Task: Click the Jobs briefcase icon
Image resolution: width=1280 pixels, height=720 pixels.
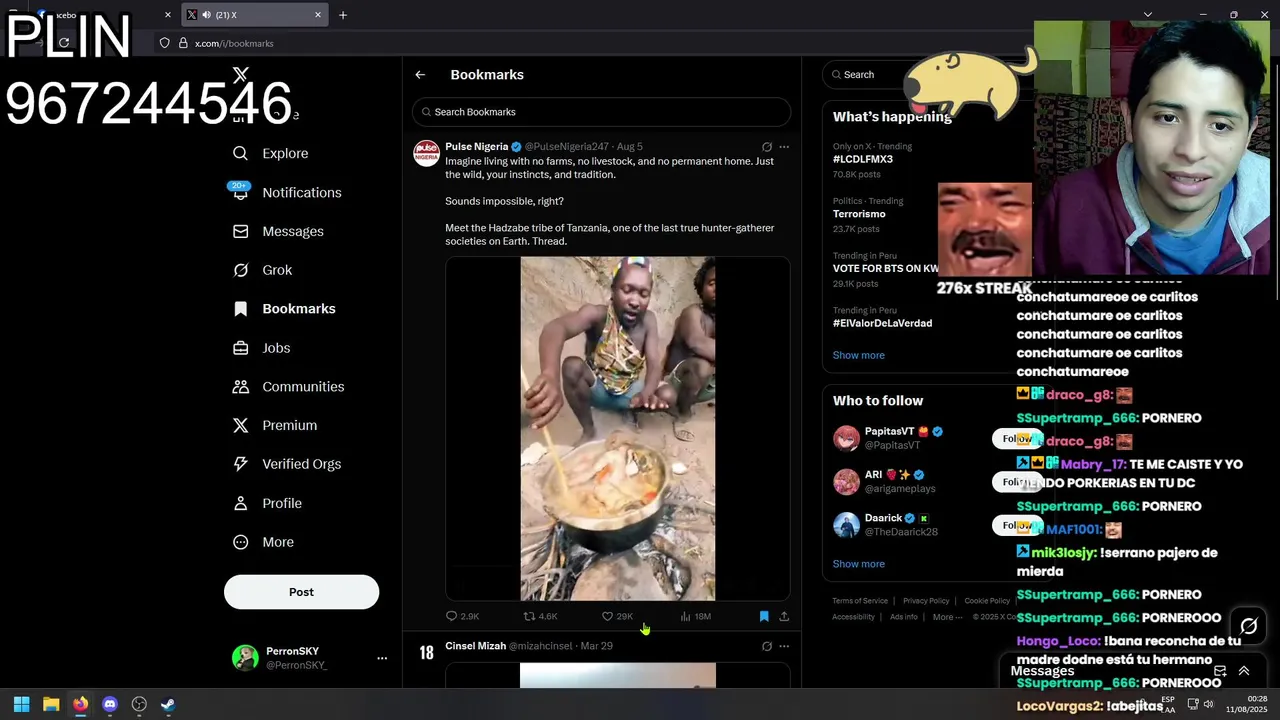Action: (x=240, y=348)
